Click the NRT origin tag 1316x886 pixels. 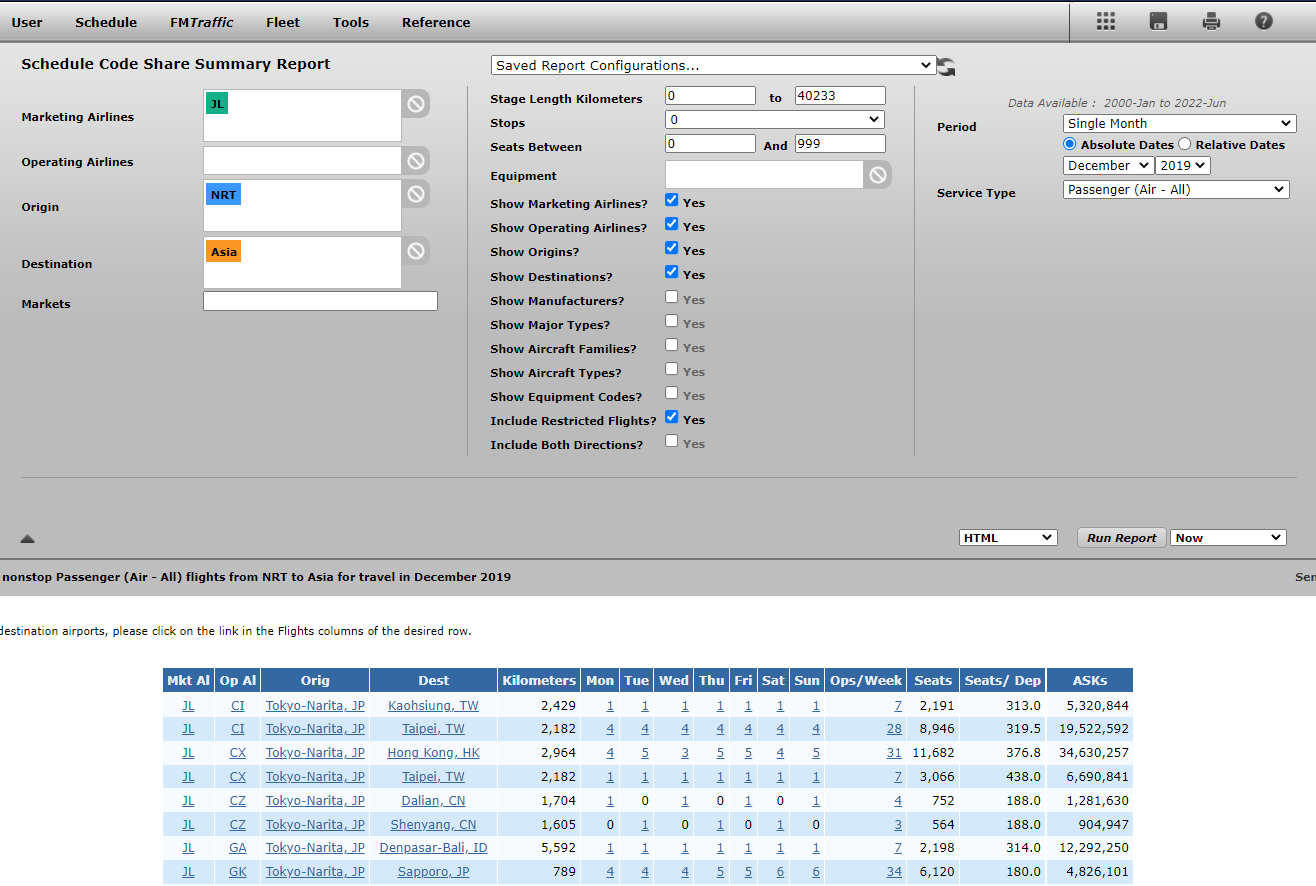(x=224, y=195)
